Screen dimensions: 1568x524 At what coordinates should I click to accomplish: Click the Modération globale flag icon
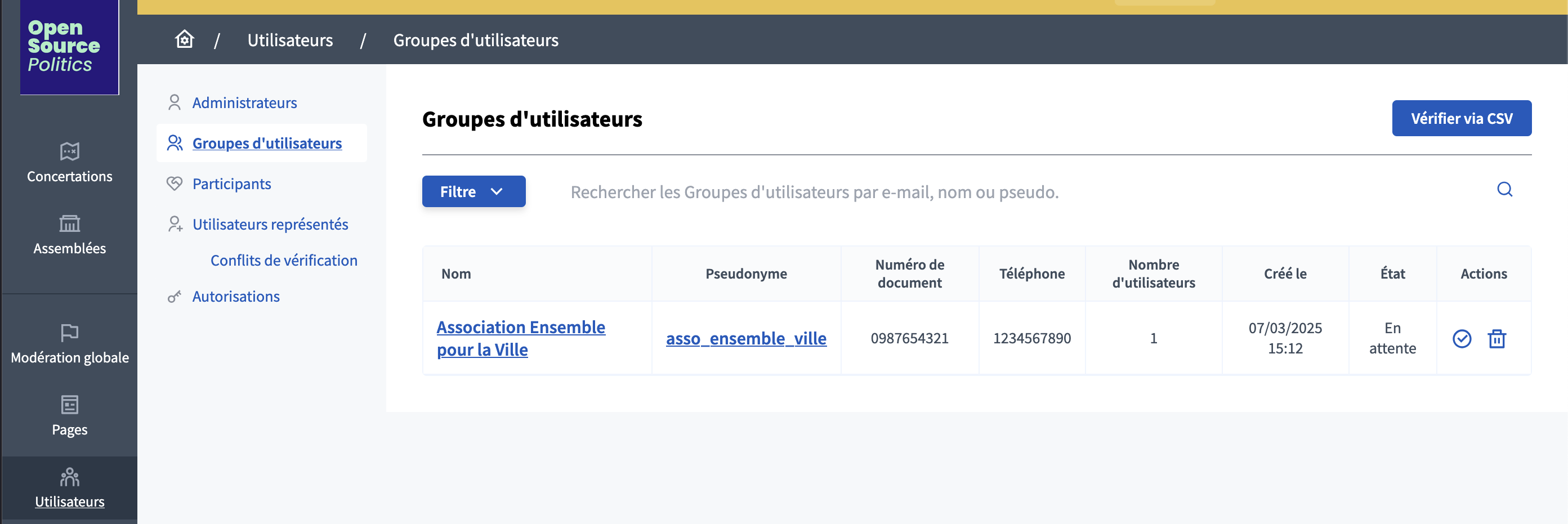click(x=69, y=332)
